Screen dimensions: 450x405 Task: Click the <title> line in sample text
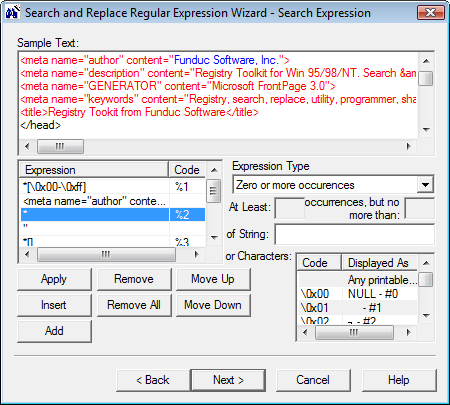[x=139, y=112]
